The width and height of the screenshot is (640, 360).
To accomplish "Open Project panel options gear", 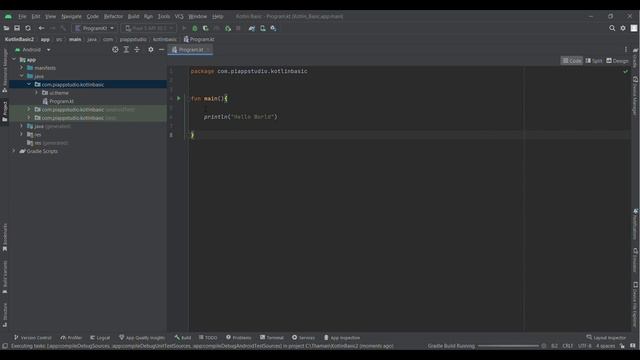I will click(x=151, y=50).
